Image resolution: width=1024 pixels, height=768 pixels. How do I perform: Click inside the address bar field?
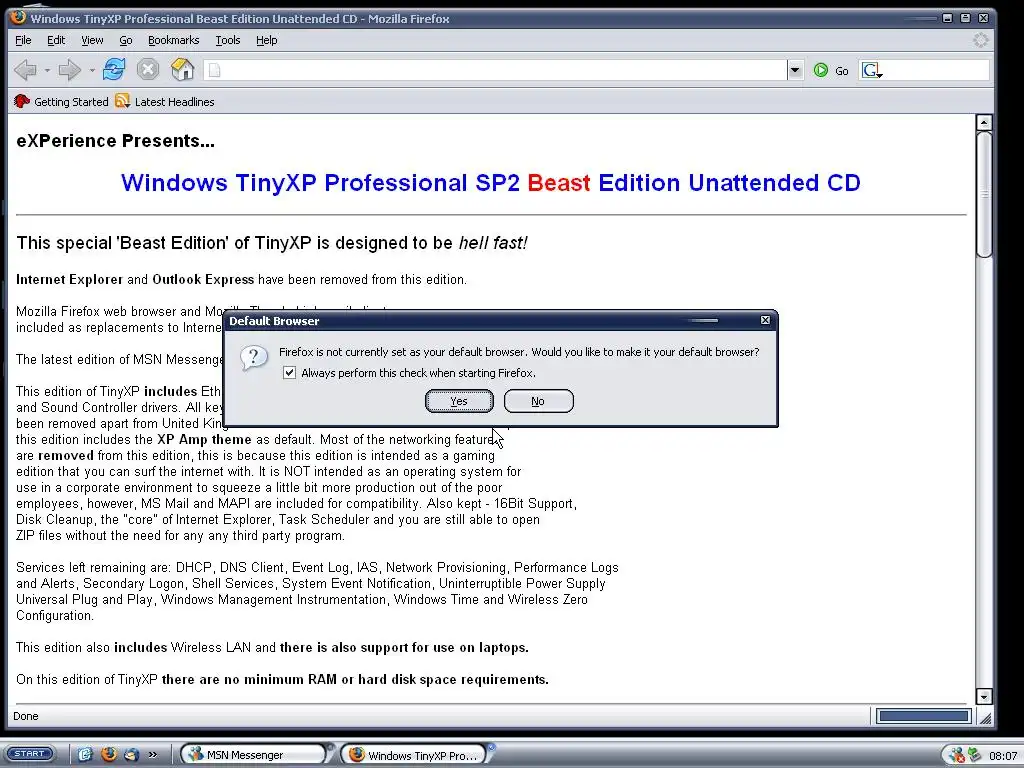[495, 70]
